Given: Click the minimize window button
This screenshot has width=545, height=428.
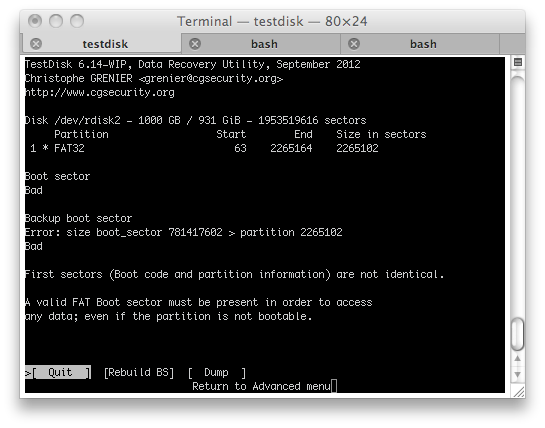Looking at the screenshot, I should click(x=56, y=21).
